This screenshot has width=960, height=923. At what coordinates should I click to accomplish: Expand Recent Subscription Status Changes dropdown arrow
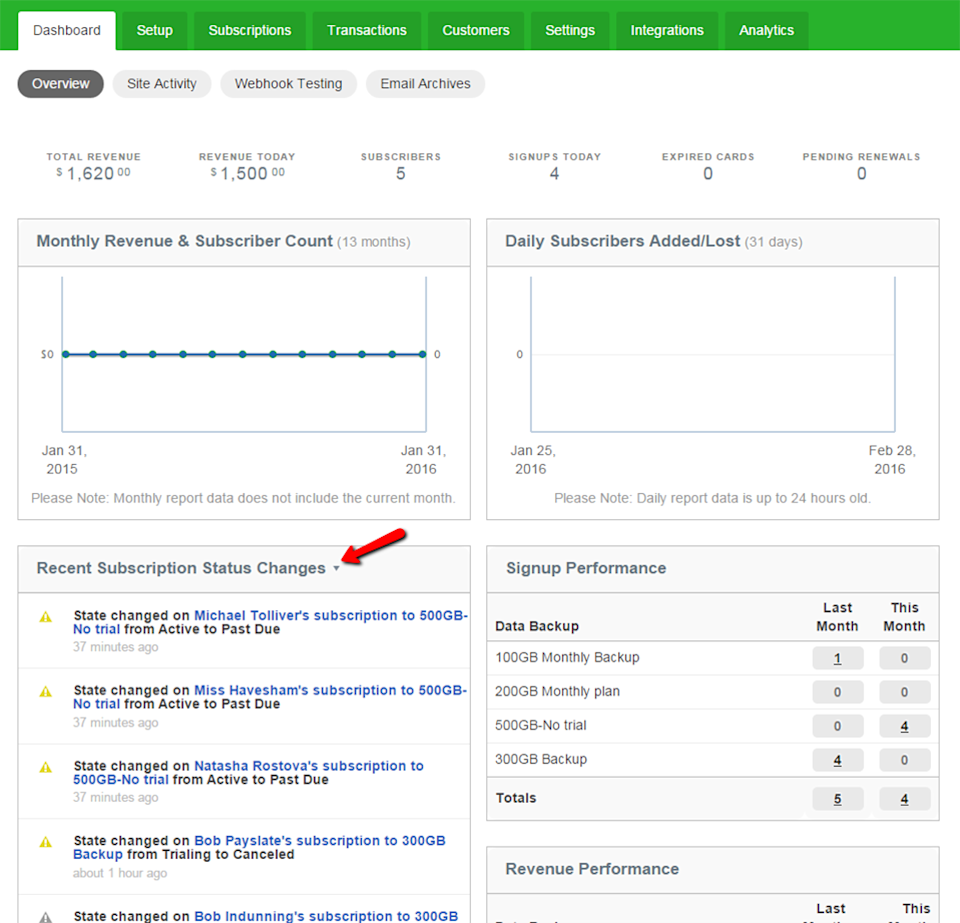(x=336, y=569)
